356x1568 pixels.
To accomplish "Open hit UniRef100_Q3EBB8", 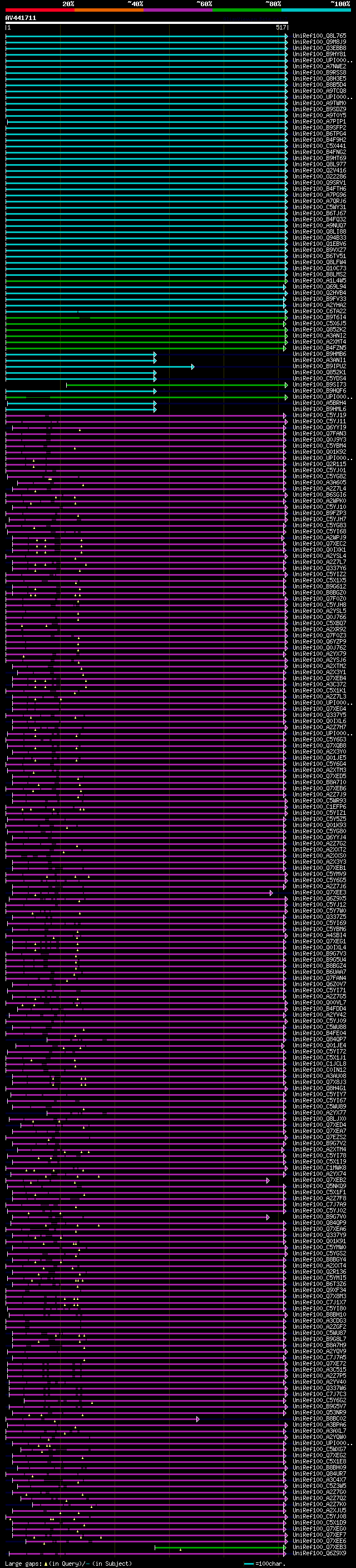I will click(x=319, y=48).
